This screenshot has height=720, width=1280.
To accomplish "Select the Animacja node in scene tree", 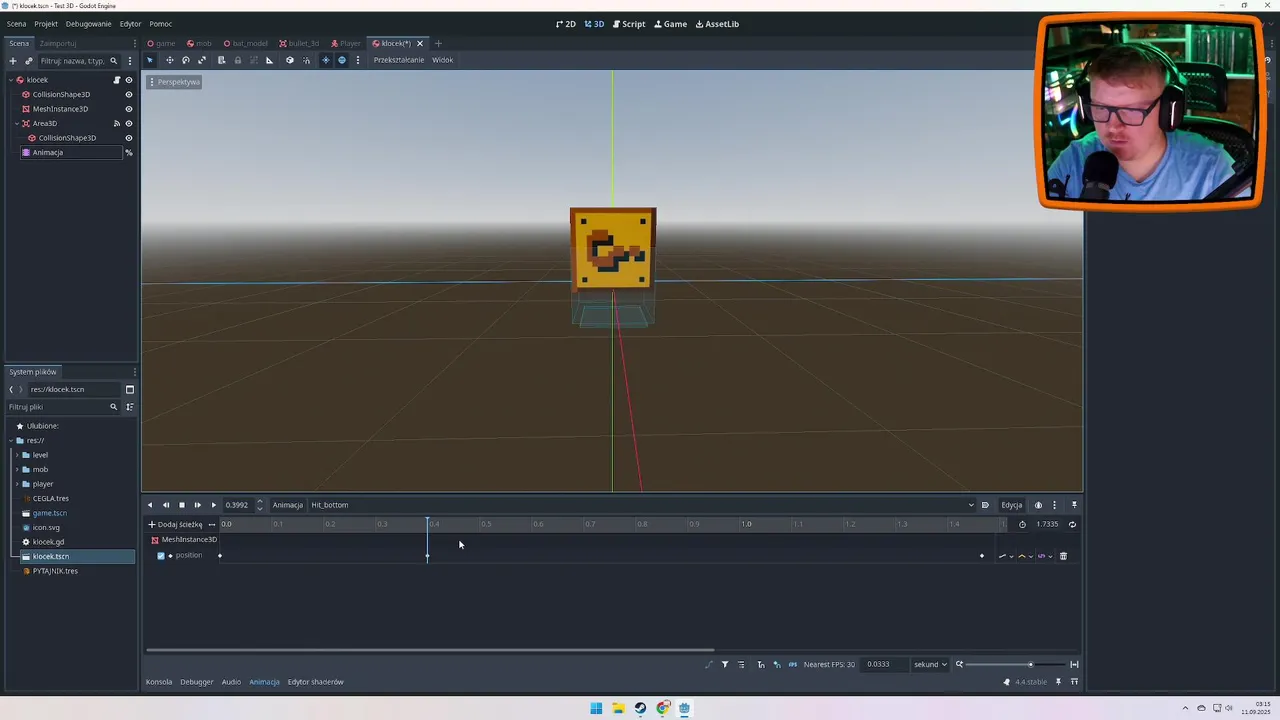I will [x=70, y=153].
